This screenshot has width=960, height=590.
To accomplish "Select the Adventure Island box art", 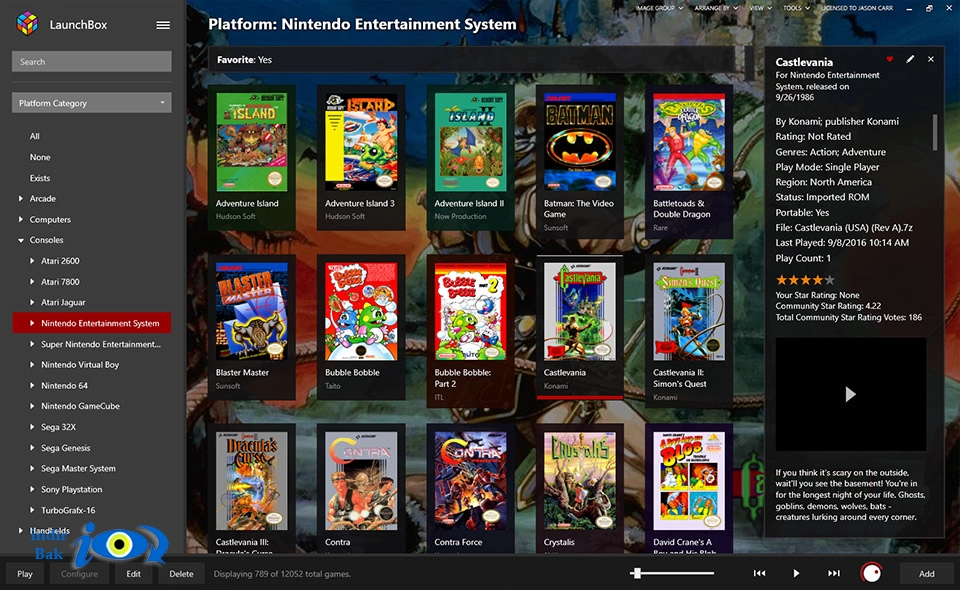I will (252, 143).
